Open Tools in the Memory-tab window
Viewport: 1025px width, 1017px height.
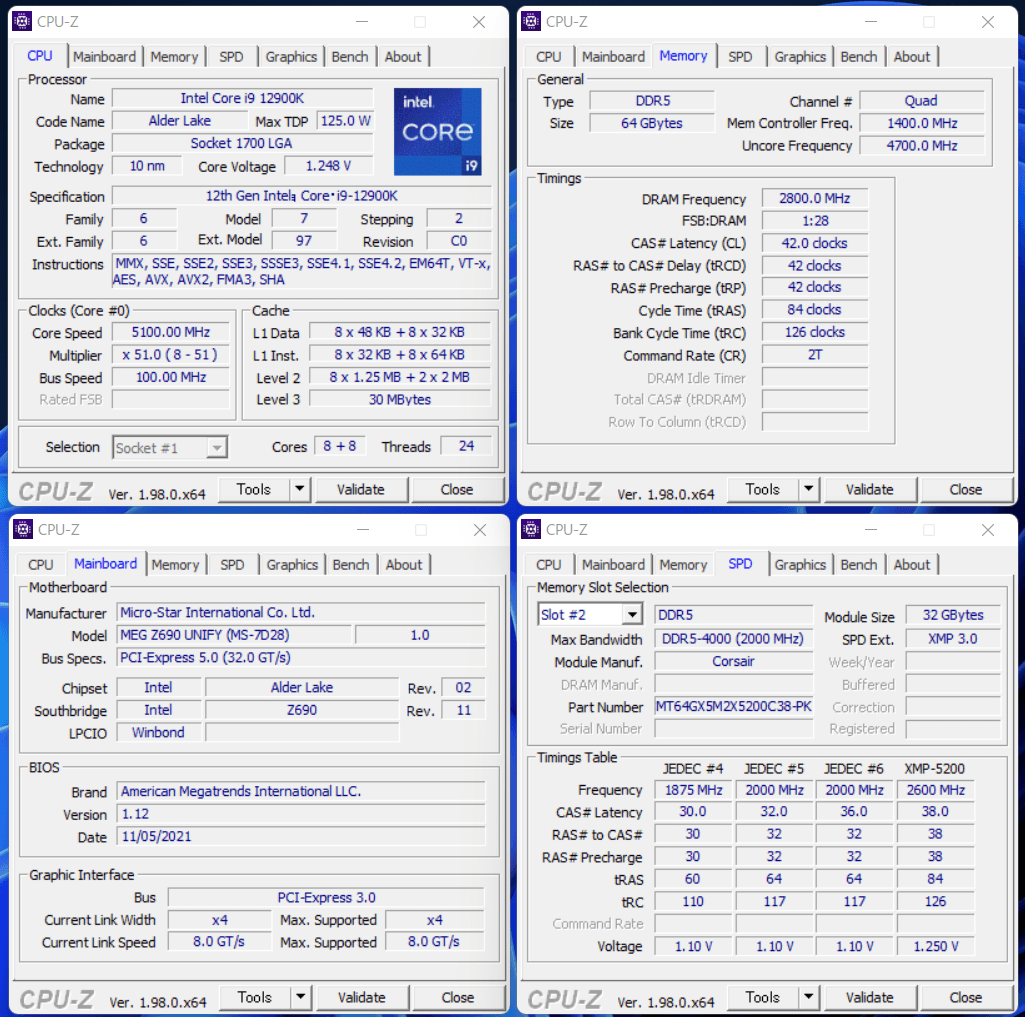click(763, 489)
